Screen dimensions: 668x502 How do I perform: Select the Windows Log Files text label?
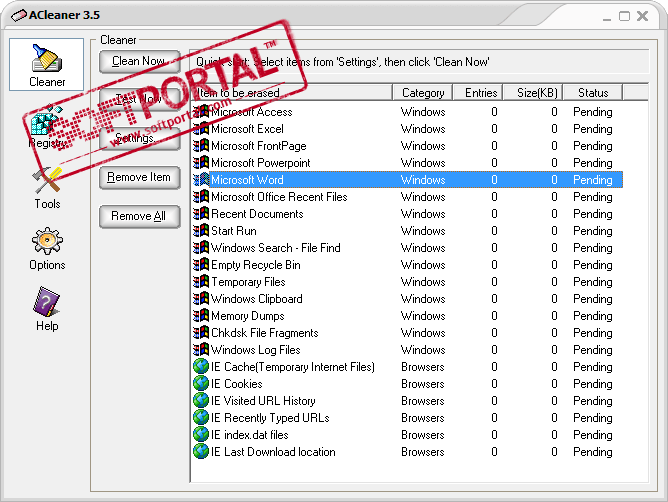(256, 350)
